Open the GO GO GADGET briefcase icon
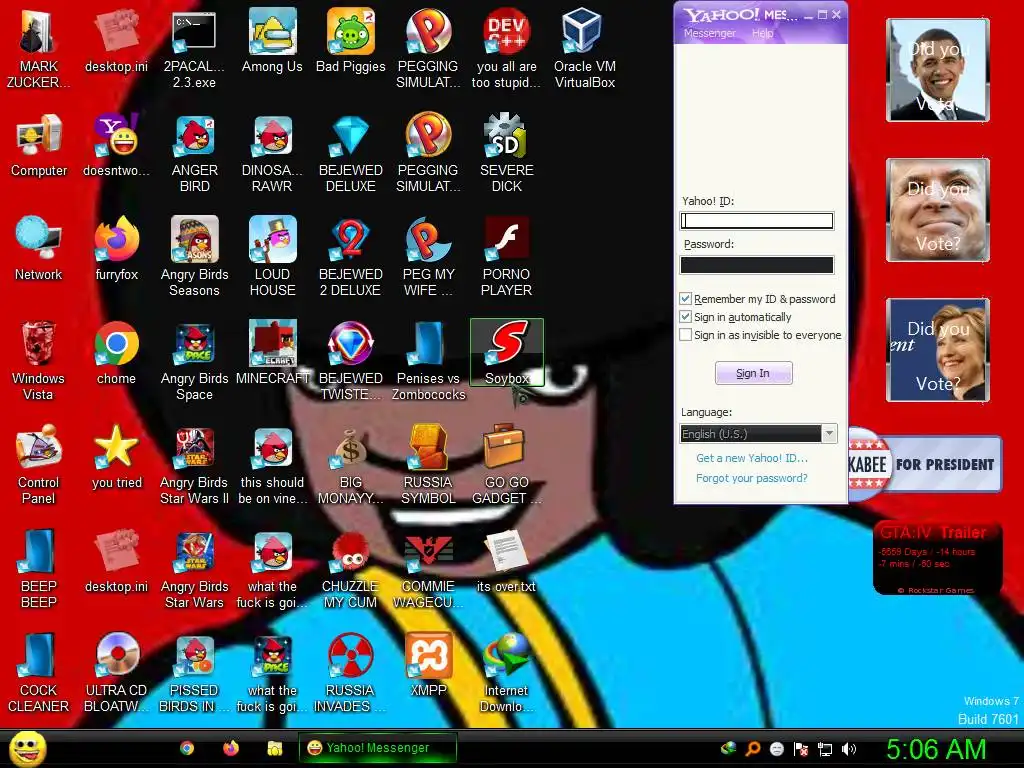Screen dimensions: 1024x768 coord(506,465)
